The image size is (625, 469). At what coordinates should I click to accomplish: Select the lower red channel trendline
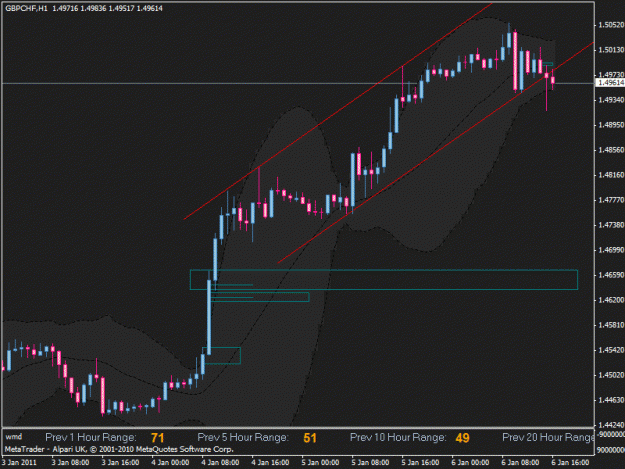point(436,153)
